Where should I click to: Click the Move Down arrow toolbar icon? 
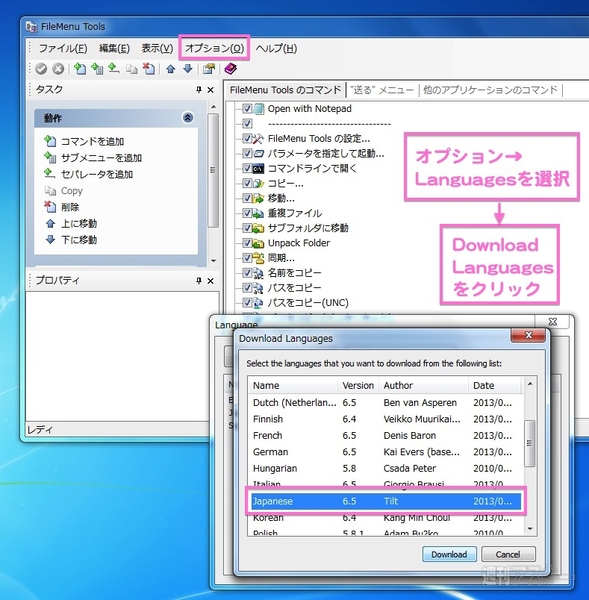click(x=188, y=69)
